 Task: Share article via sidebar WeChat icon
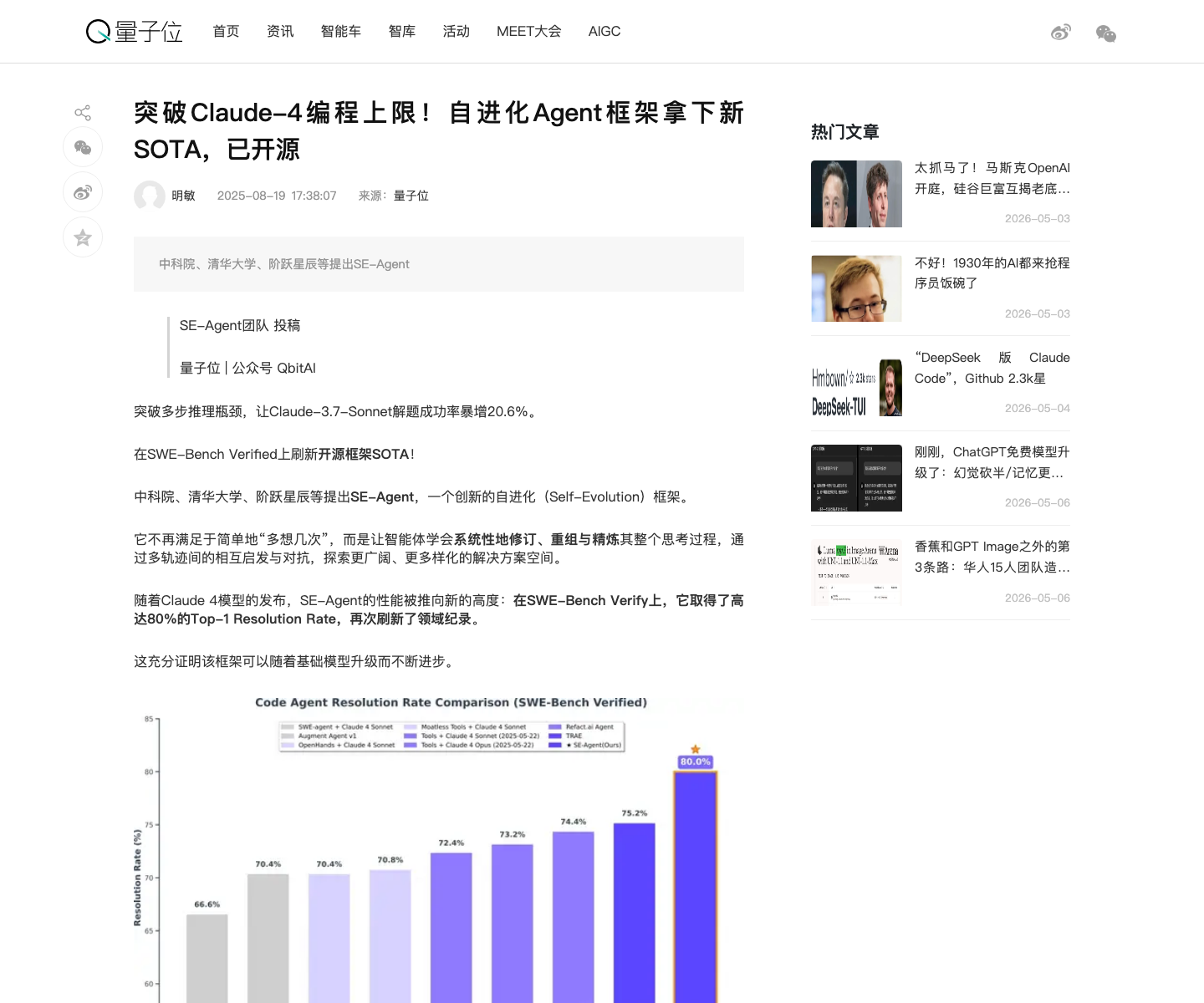click(83, 147)
